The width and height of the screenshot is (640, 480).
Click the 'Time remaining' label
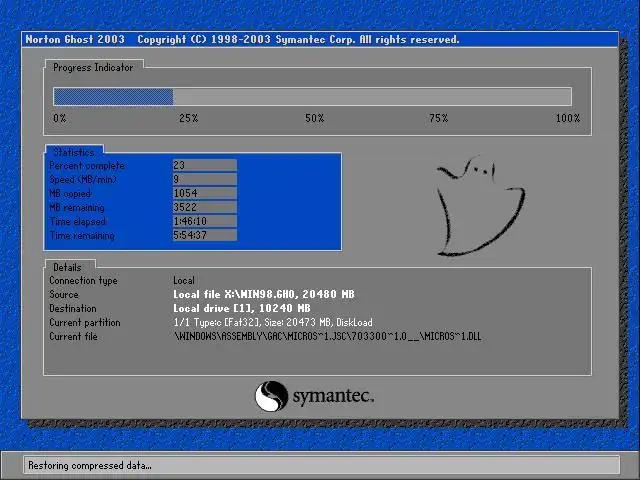82,236
